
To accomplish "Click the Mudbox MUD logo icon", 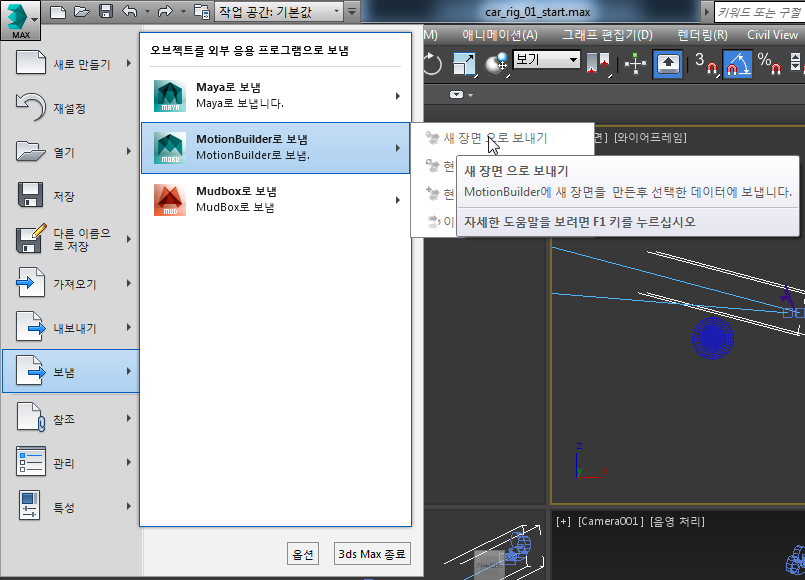I will 170,200.
